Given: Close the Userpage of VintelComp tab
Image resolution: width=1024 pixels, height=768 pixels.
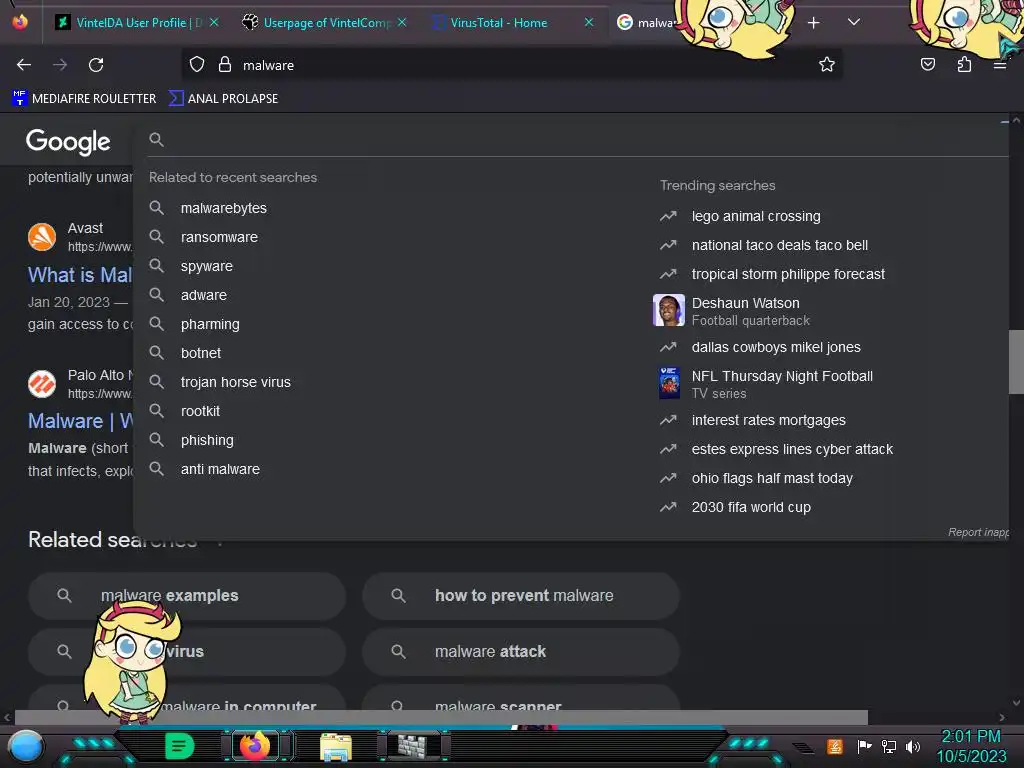Looking at the screenshot, I should click(402, 22).
